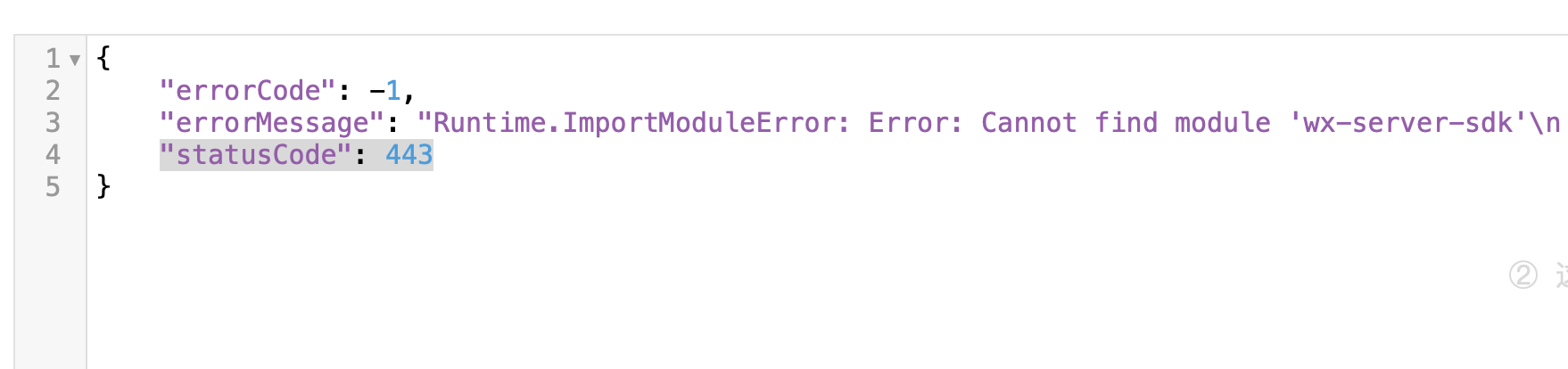Collapse the JSON object fold arrow on line 1
This screenshot has height=369, width=1568.
(75, 60)
